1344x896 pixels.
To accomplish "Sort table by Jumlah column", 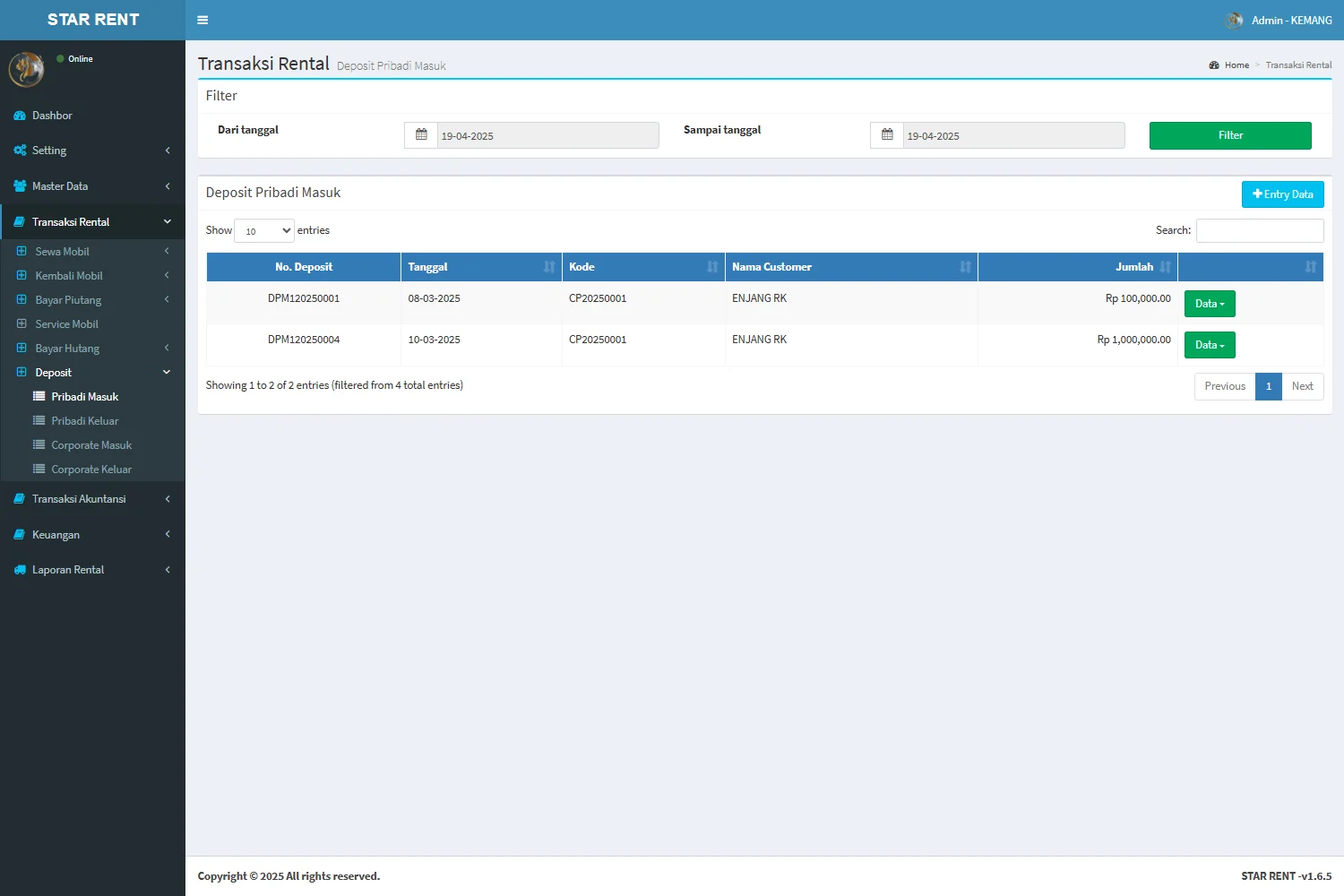I will pos(1078,267).
